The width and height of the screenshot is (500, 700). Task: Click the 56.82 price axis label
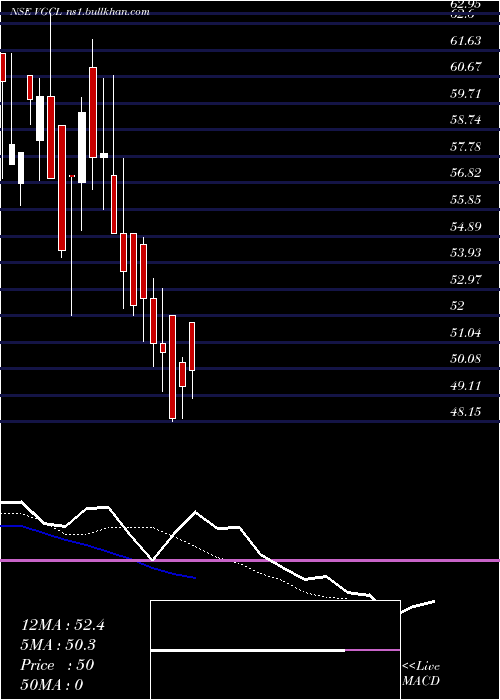466,173
